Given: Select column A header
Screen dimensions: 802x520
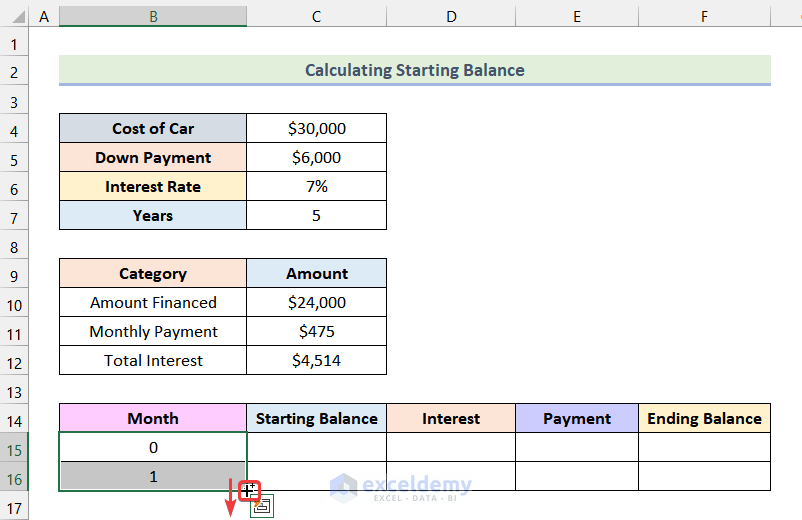Looking at the screenshot, I should click(x=44, y=16).
